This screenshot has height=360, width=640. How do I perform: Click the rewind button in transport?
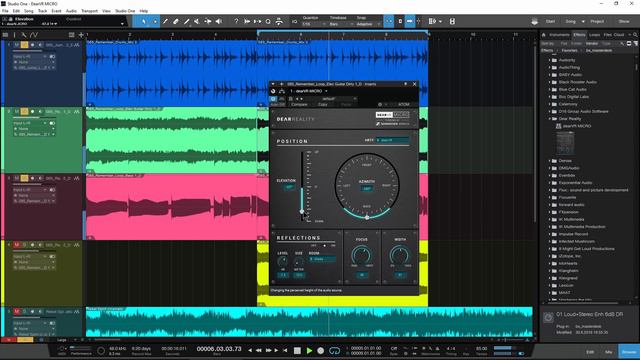[258, 350]
